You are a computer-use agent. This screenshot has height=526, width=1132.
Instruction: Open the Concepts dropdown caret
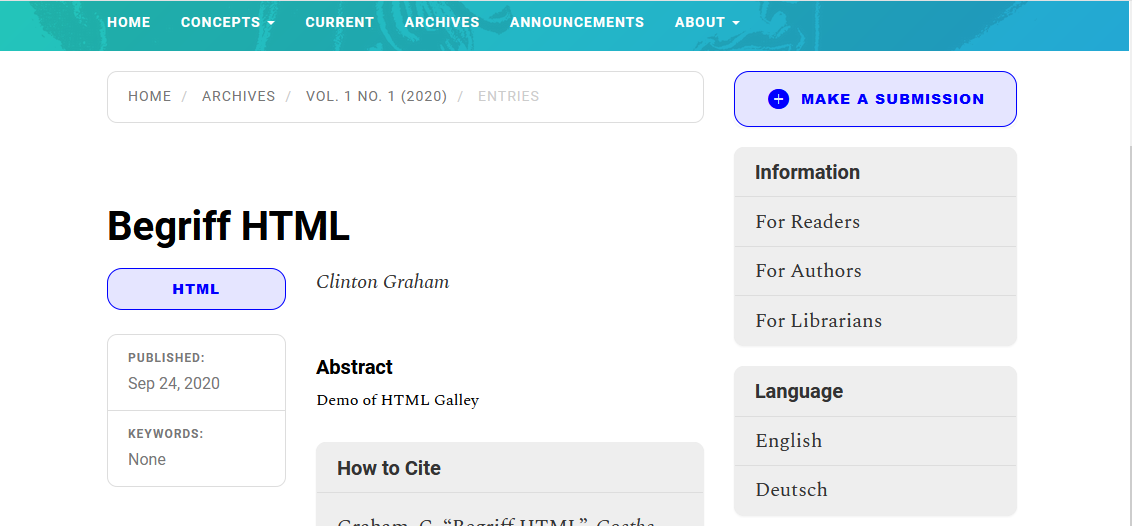271,23
